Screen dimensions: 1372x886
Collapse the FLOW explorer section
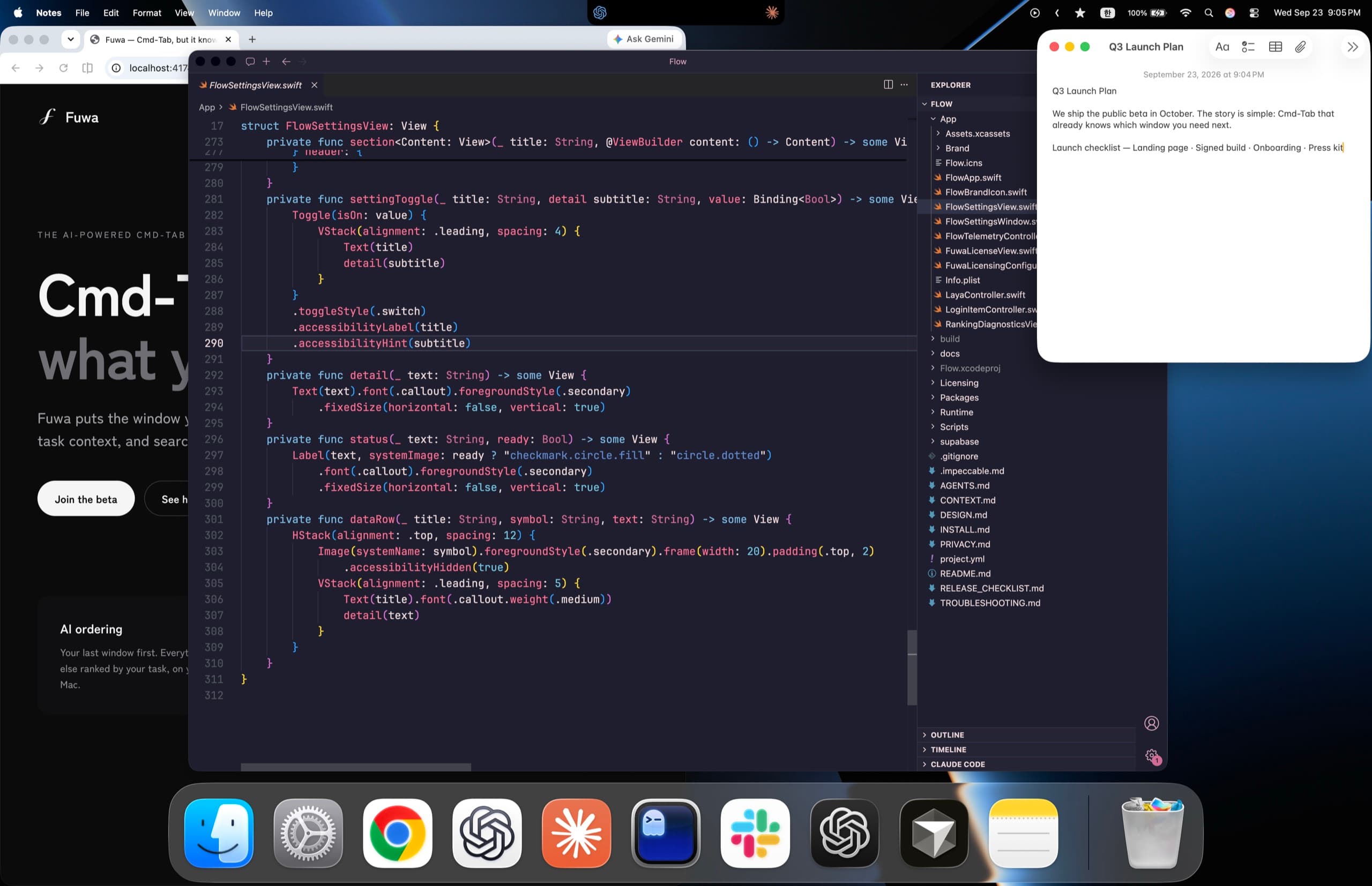(924, 104)
